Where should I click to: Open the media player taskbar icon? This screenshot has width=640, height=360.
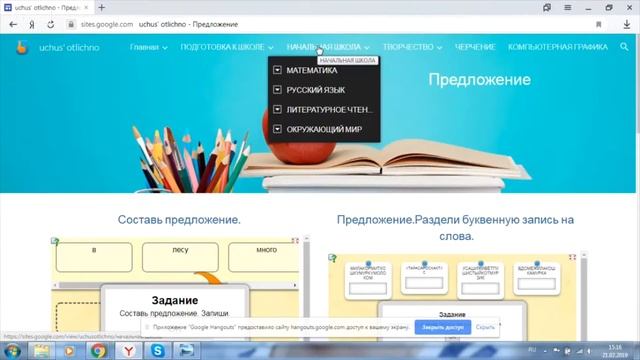point(69,351)
